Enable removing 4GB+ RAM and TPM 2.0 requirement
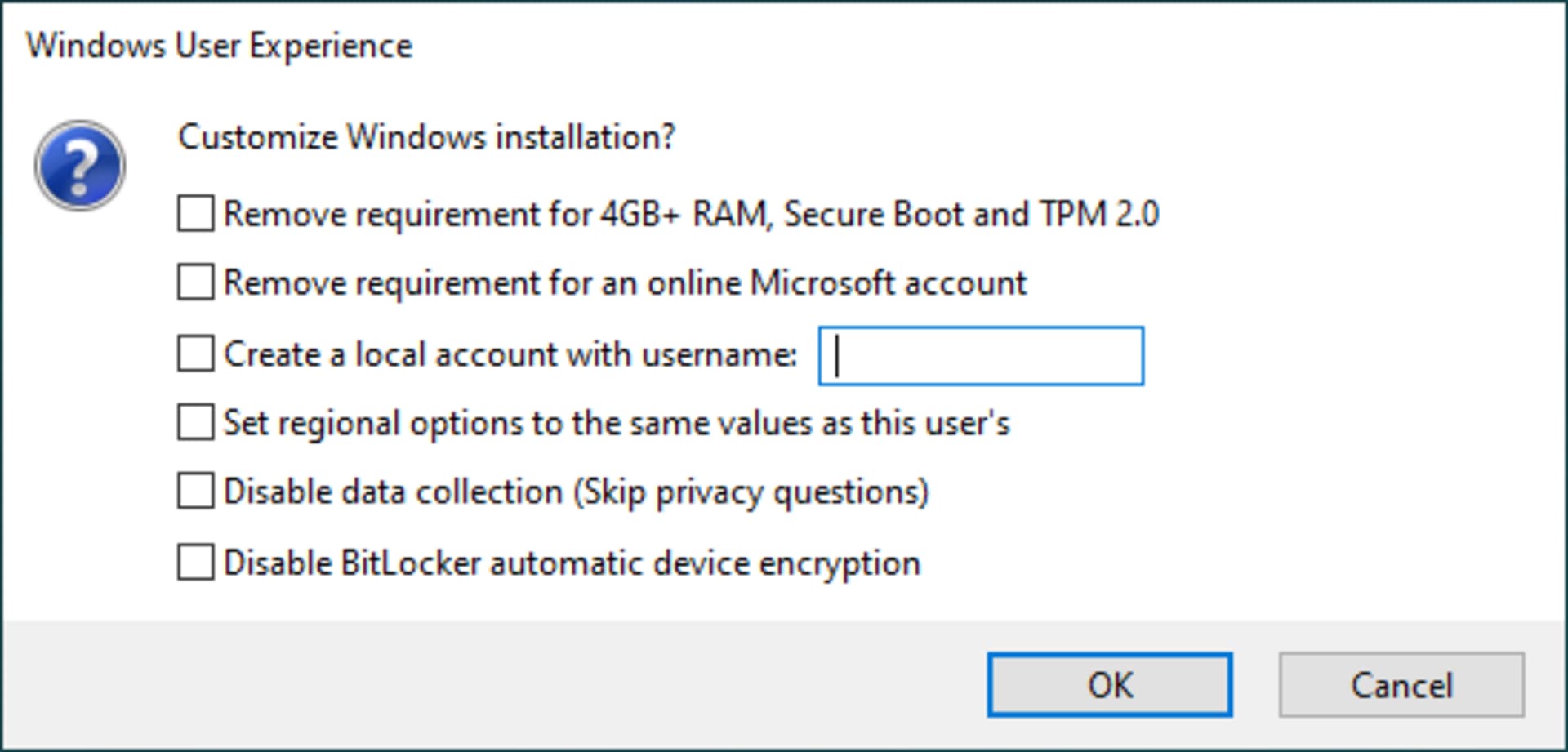Image resolution: width=1568 pixels, height=752 pixels. [x=196, y=213]
